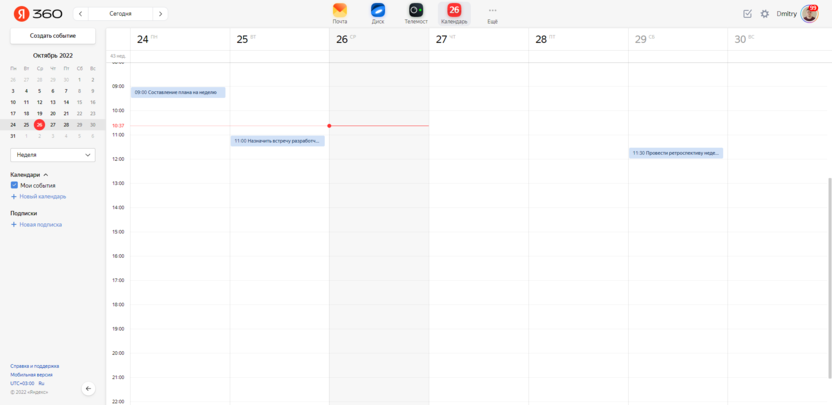Toggle Мои события calendar checkbox

[x=14, y=185]
